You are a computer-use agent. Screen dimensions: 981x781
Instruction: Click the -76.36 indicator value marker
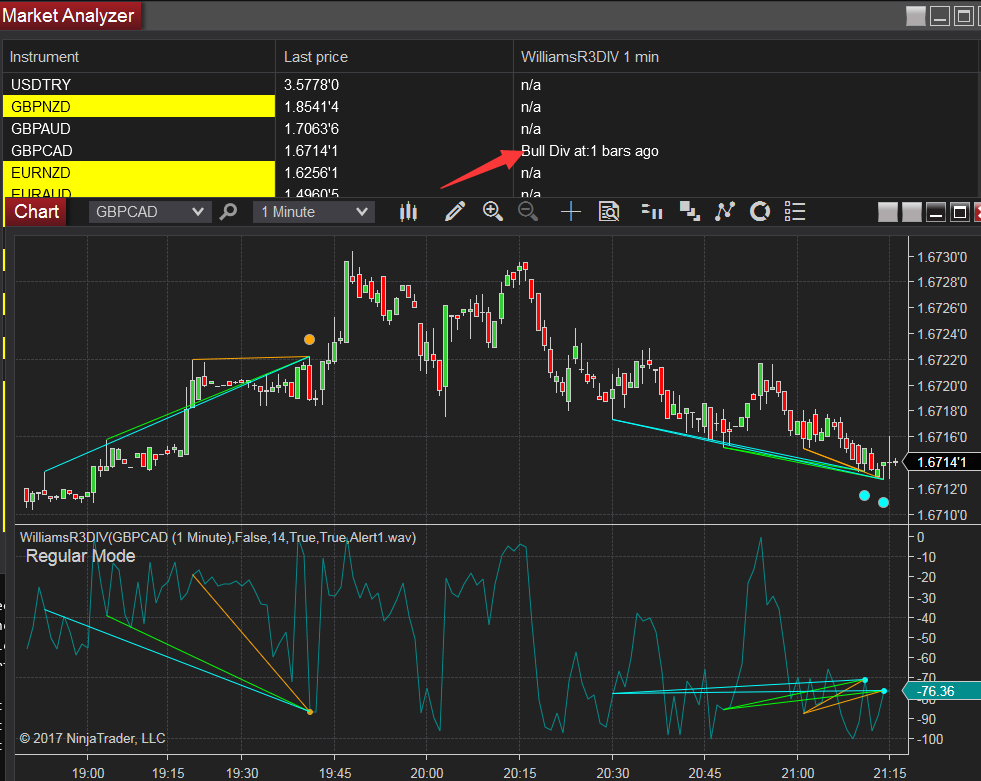point(942,691)
